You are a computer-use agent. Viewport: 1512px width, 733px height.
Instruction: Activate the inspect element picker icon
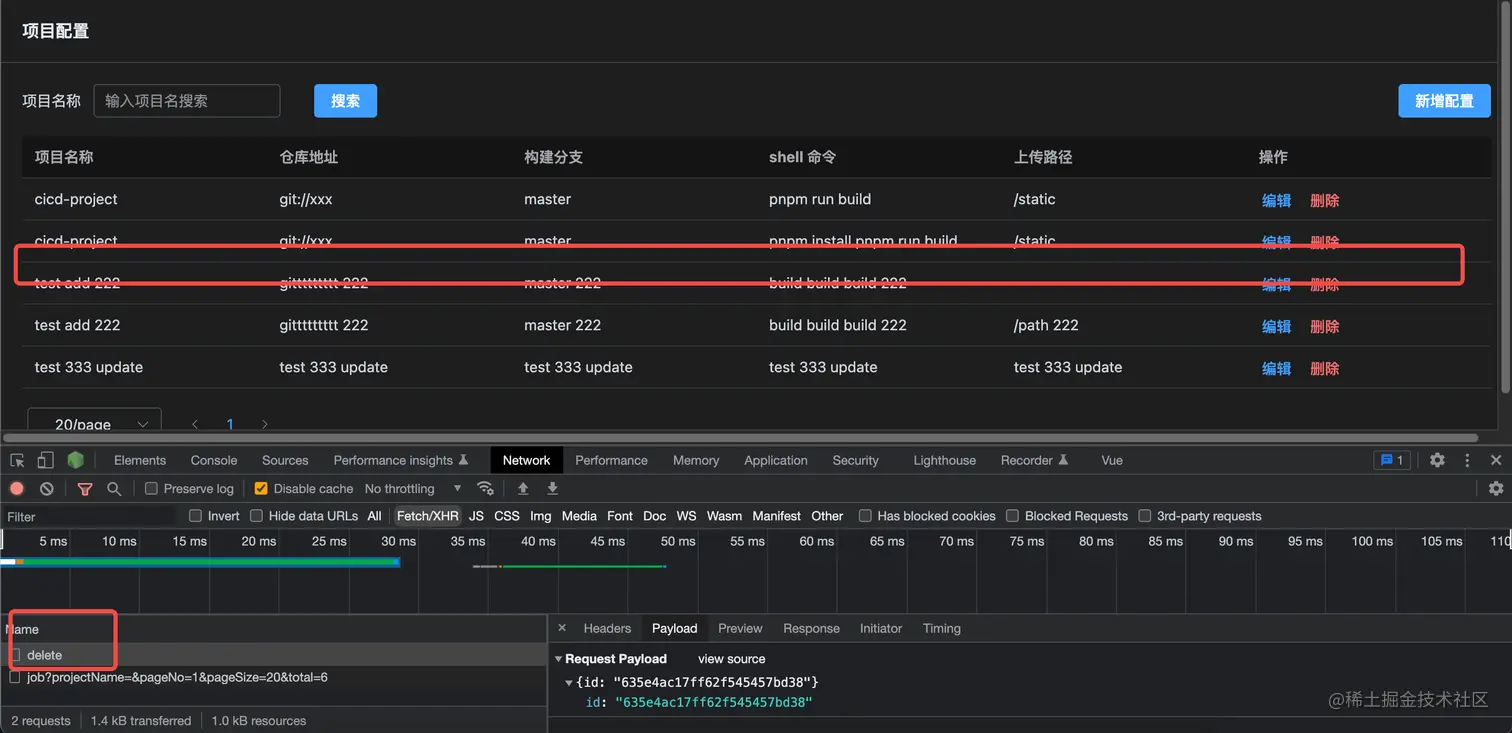pos(17,460)
